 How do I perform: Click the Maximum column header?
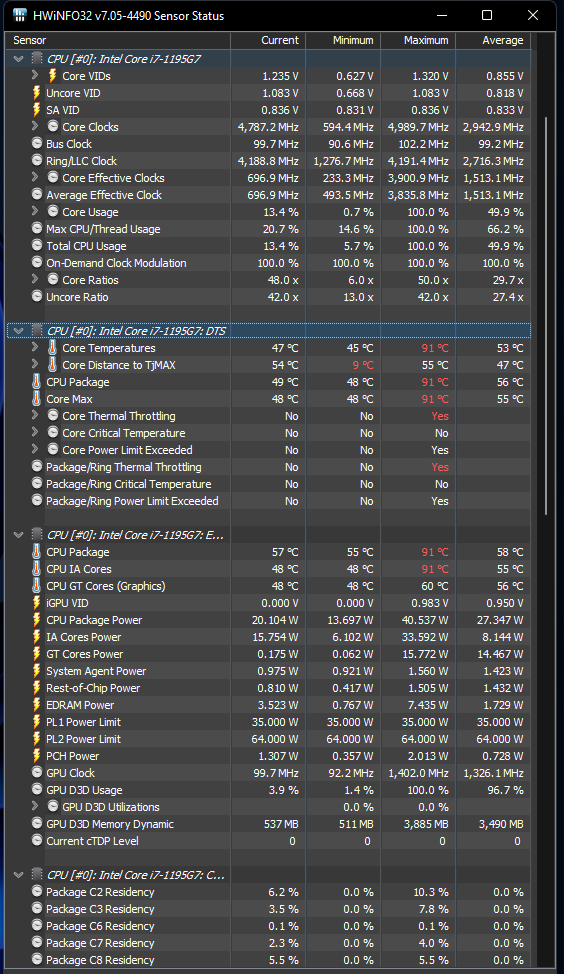[418, 40]
